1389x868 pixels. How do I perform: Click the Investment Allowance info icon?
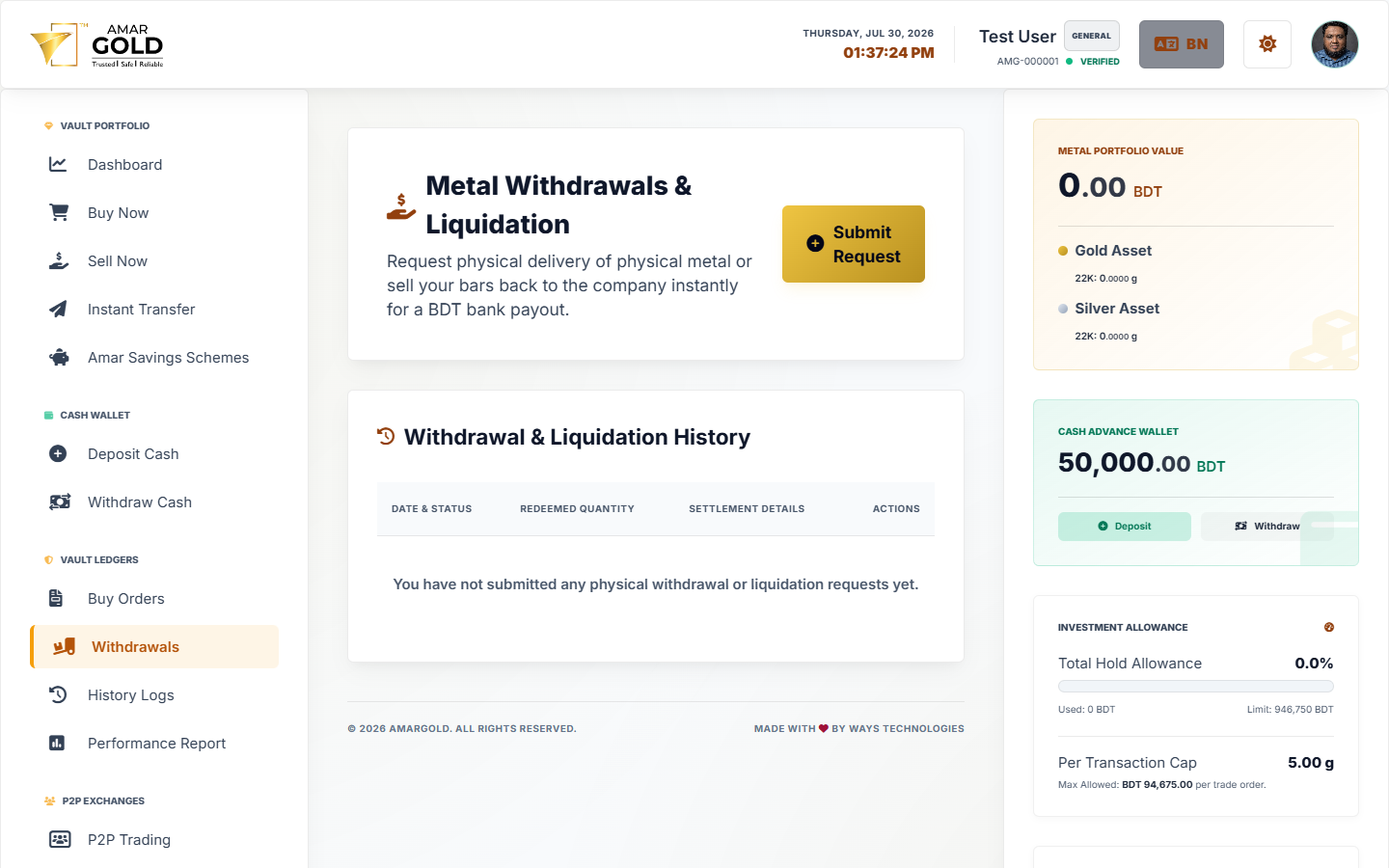click(x=1329, y=627)
